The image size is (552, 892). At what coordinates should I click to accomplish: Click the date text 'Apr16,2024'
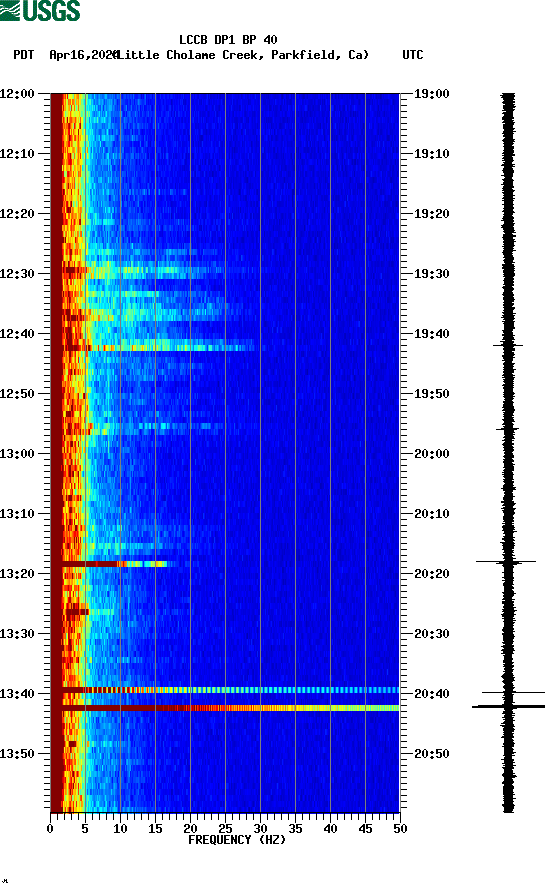(x=83, y=55)
